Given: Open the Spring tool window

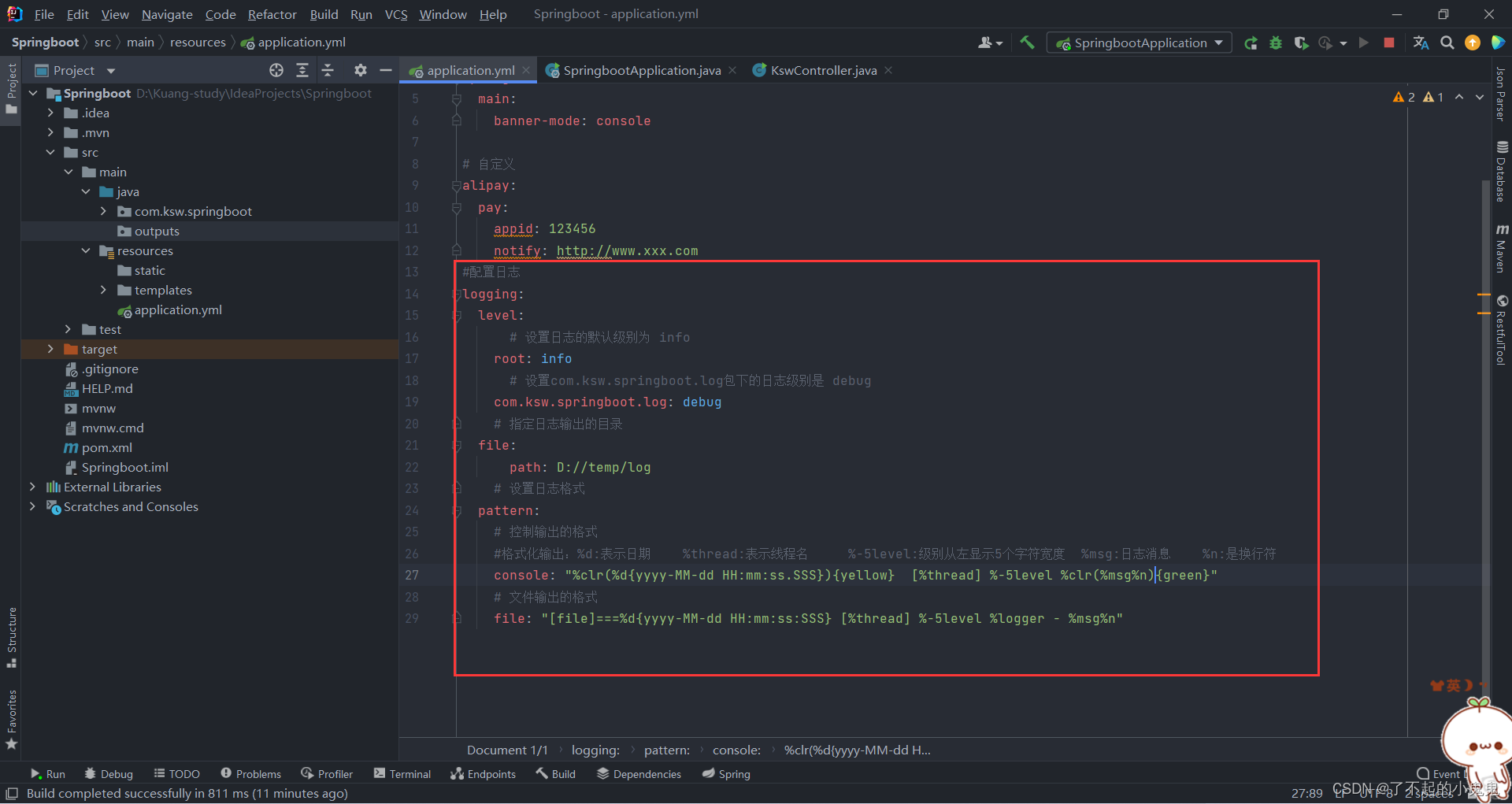Looking at the screenshot, I should (726, 773).
